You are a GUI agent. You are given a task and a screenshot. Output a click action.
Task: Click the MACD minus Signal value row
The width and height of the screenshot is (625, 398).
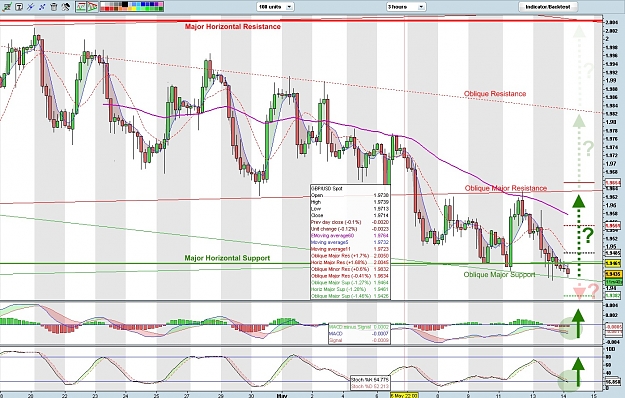pos(358,327)
